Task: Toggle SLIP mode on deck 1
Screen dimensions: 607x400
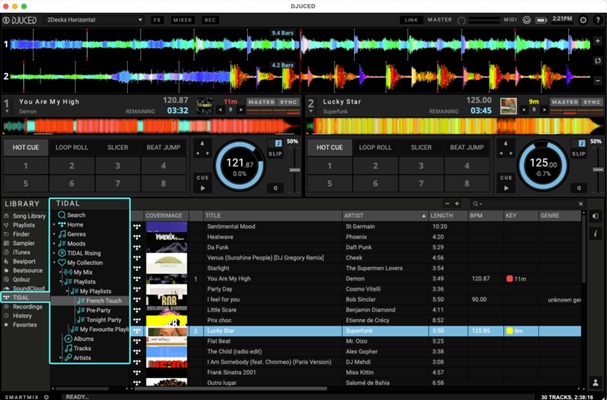Action: [275, 154]
